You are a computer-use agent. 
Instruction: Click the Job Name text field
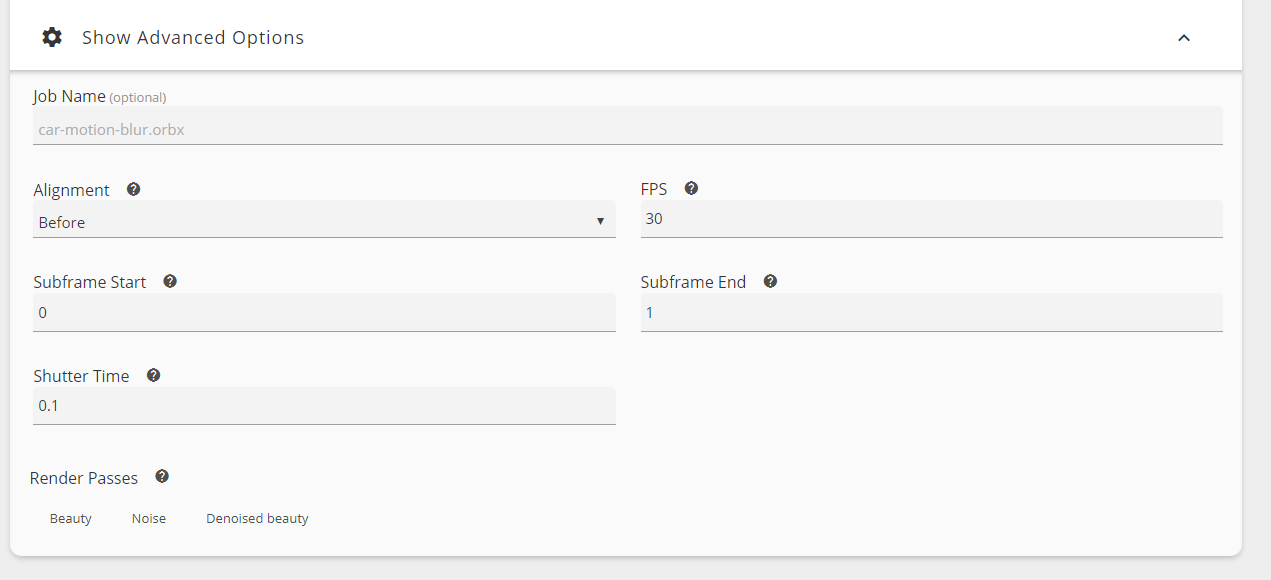tap(627, 129)
